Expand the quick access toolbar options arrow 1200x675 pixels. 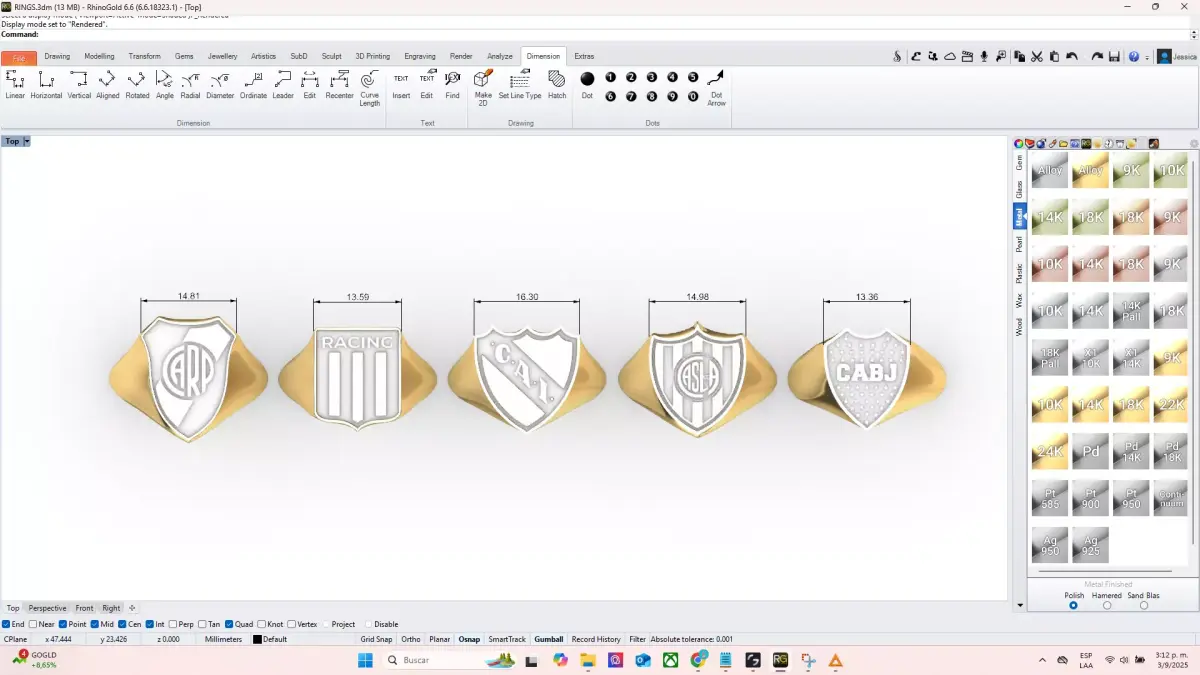1147,57
